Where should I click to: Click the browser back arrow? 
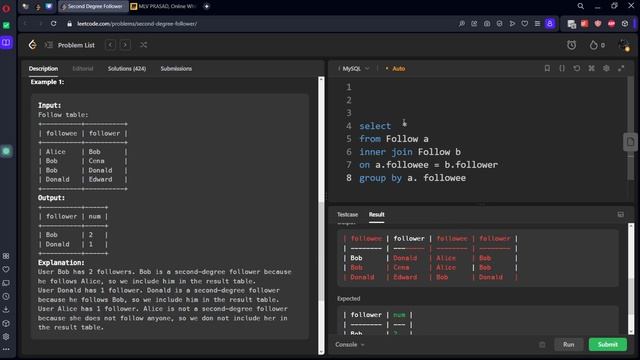coord(25,24)
